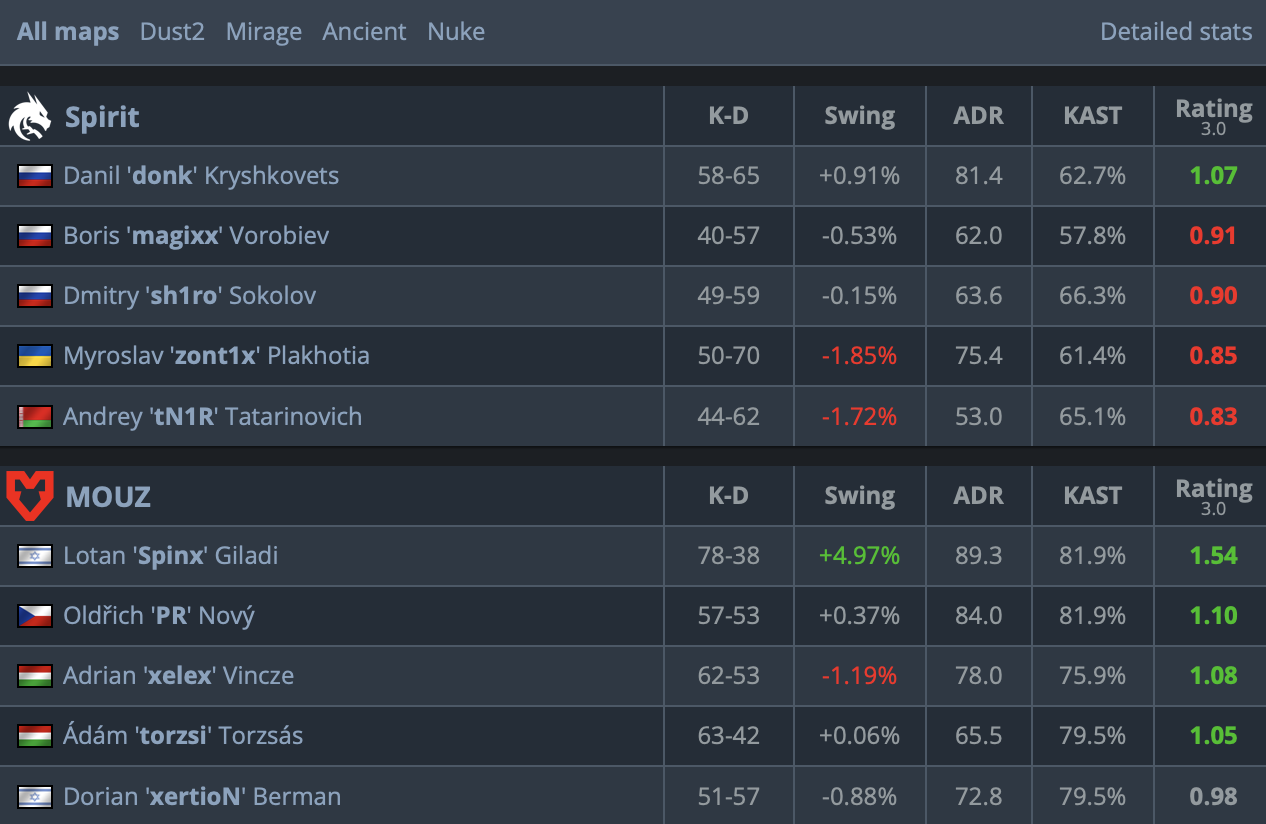Screen dimensions: 1266x824
Task: Open the Detailed stats link
Action: 1176,31
